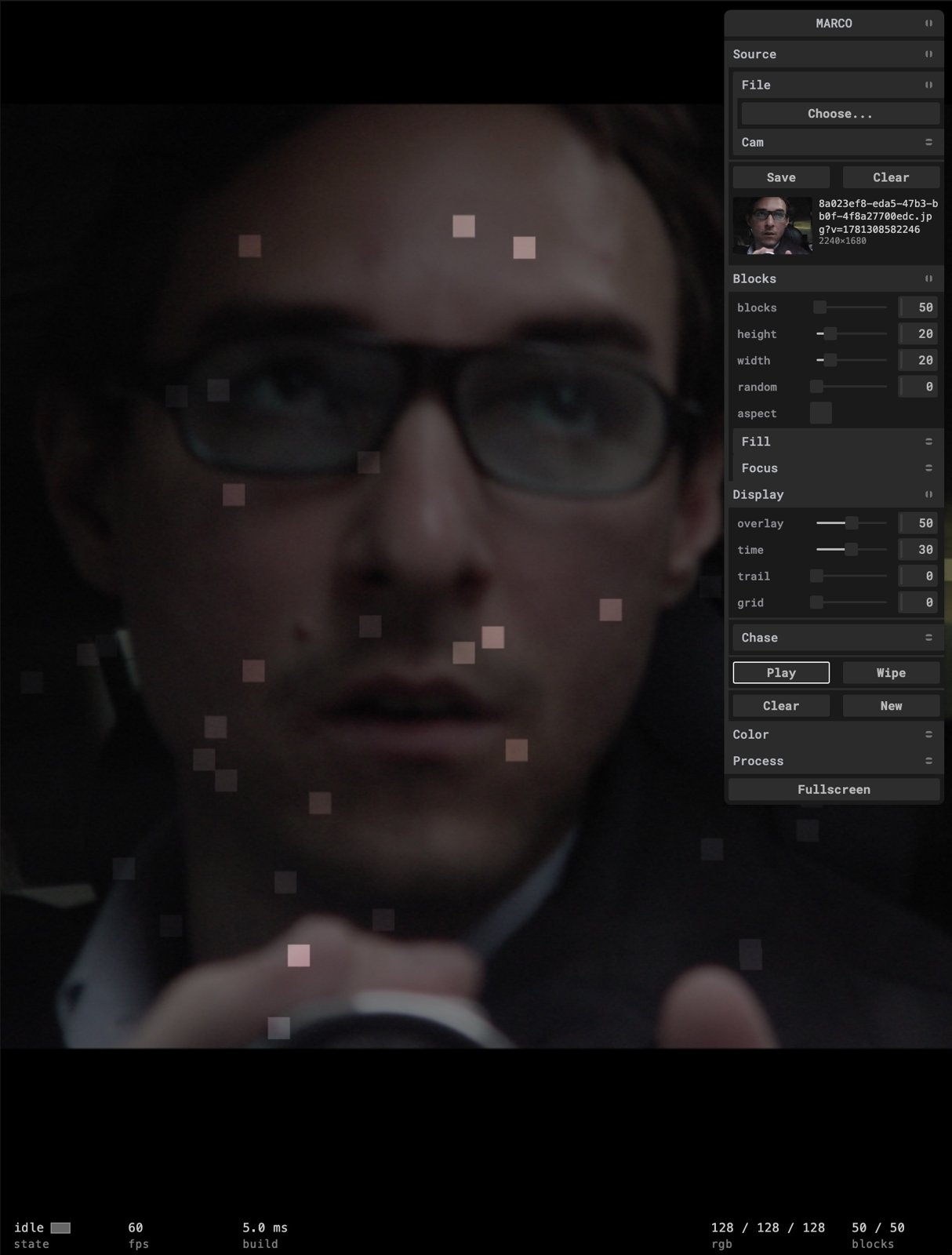Image resolution: width=952 pixels, height=1255 pixels.
Task: Edit the grid value field
Action: click(918, 602)
